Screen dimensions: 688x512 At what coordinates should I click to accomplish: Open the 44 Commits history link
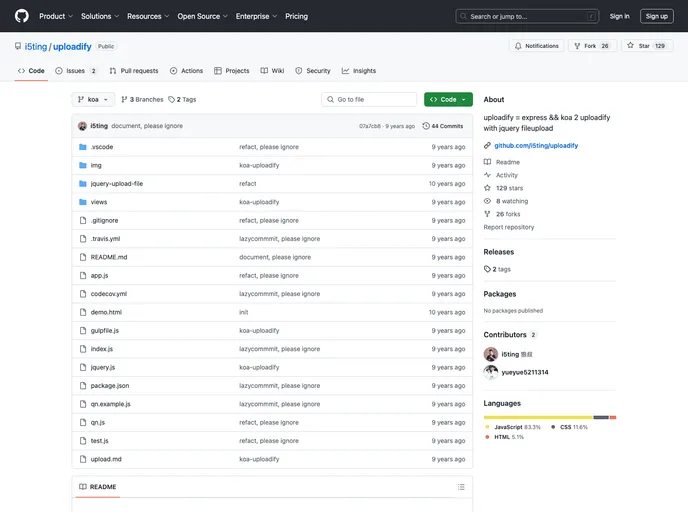[x=443, y=126]
